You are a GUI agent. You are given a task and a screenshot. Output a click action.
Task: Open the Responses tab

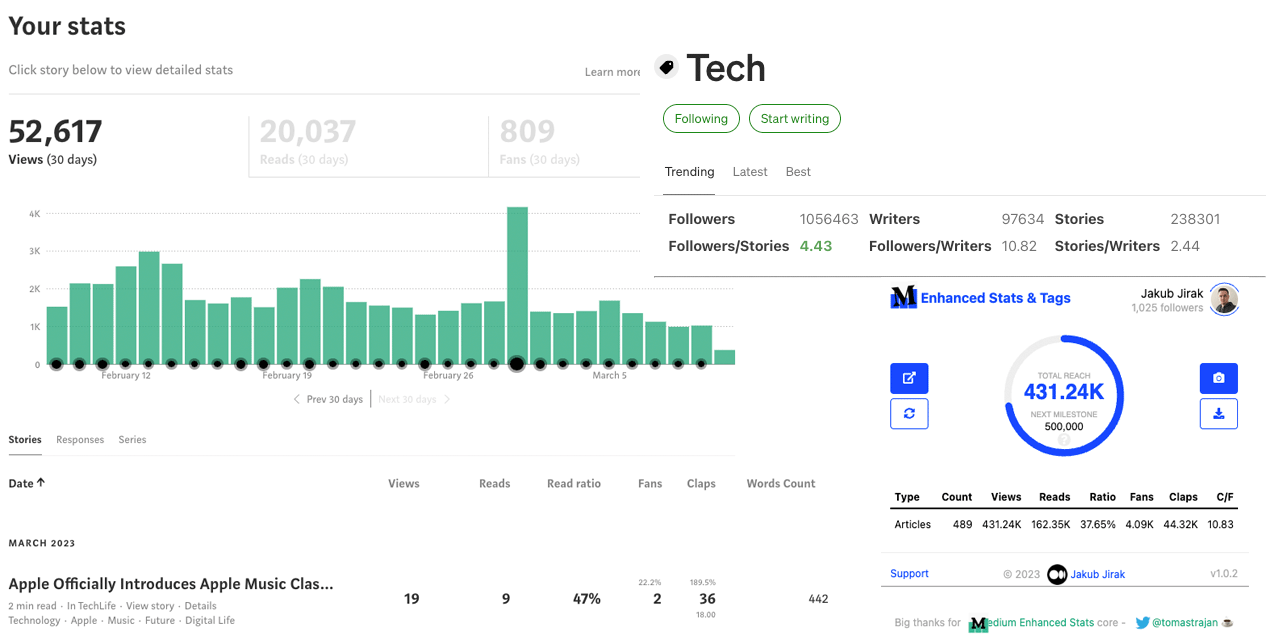point(79,439)
